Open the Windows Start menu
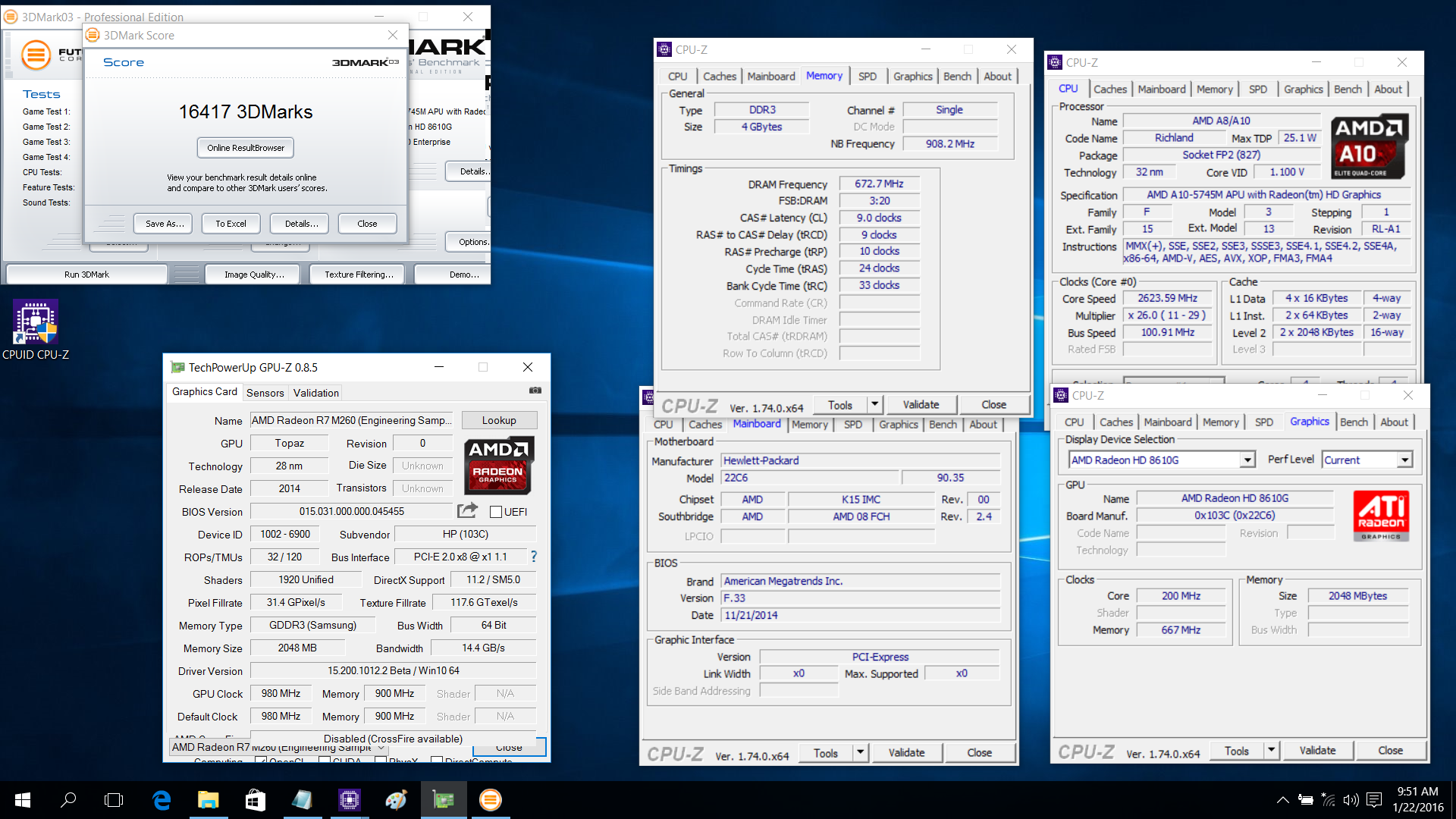The height and width of the screenshot is (819, 1456). tap(23, 799)
